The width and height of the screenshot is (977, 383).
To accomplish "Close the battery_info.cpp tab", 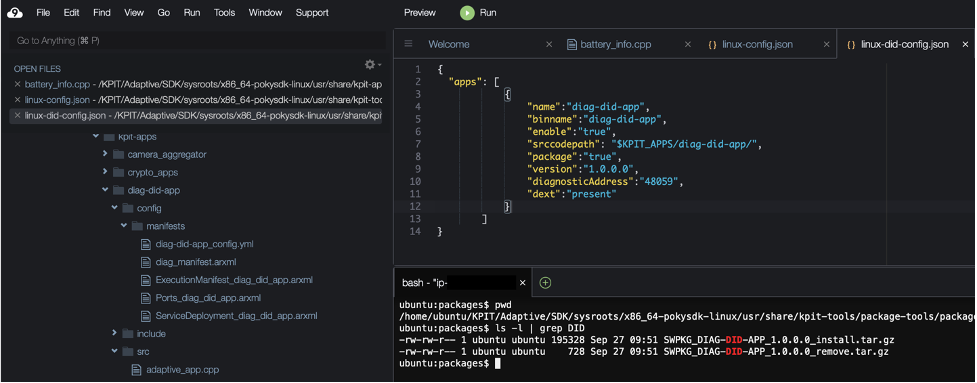I will coord(688,44).
